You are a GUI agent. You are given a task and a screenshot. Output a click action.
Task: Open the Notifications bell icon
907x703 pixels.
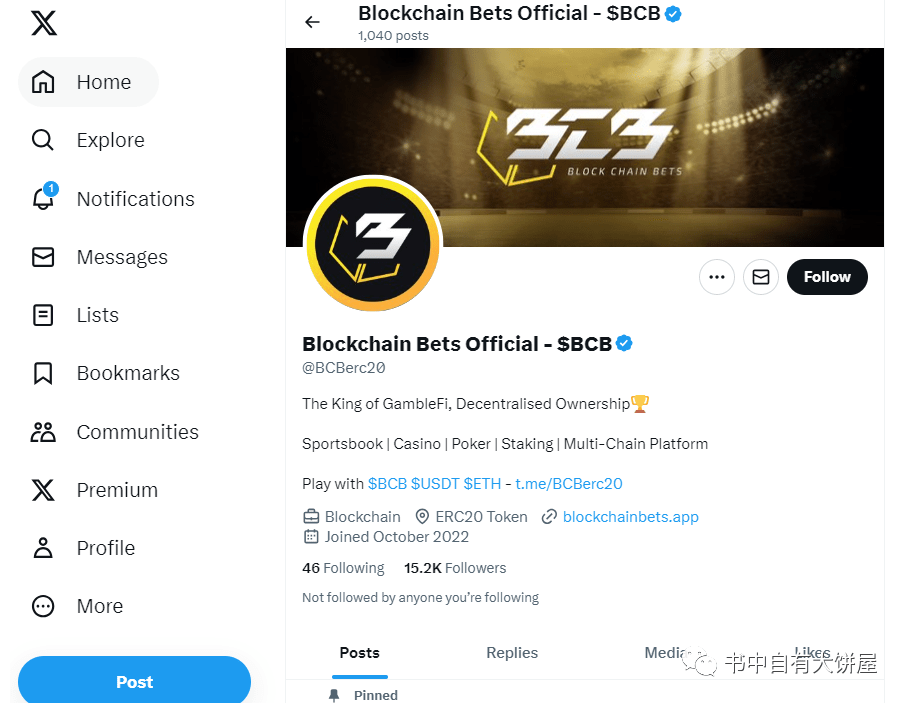(43, 197)
